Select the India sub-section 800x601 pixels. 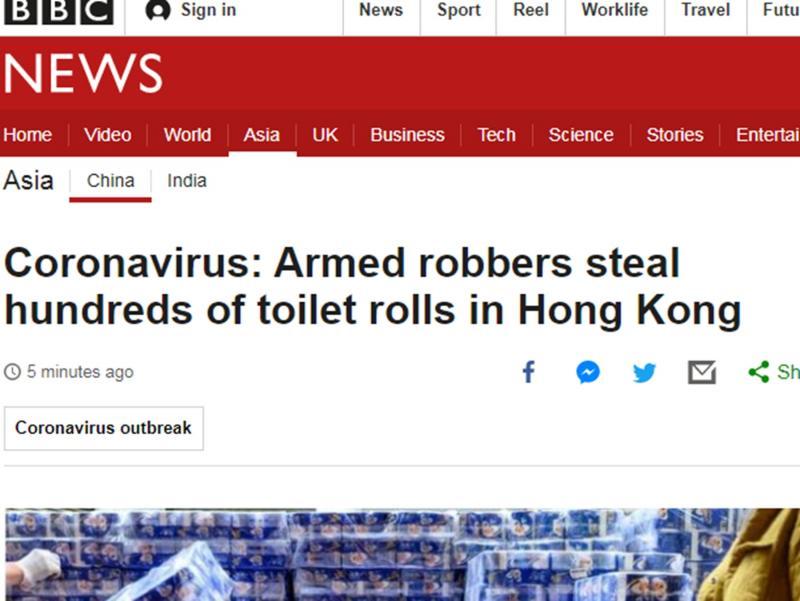(187, 181)
